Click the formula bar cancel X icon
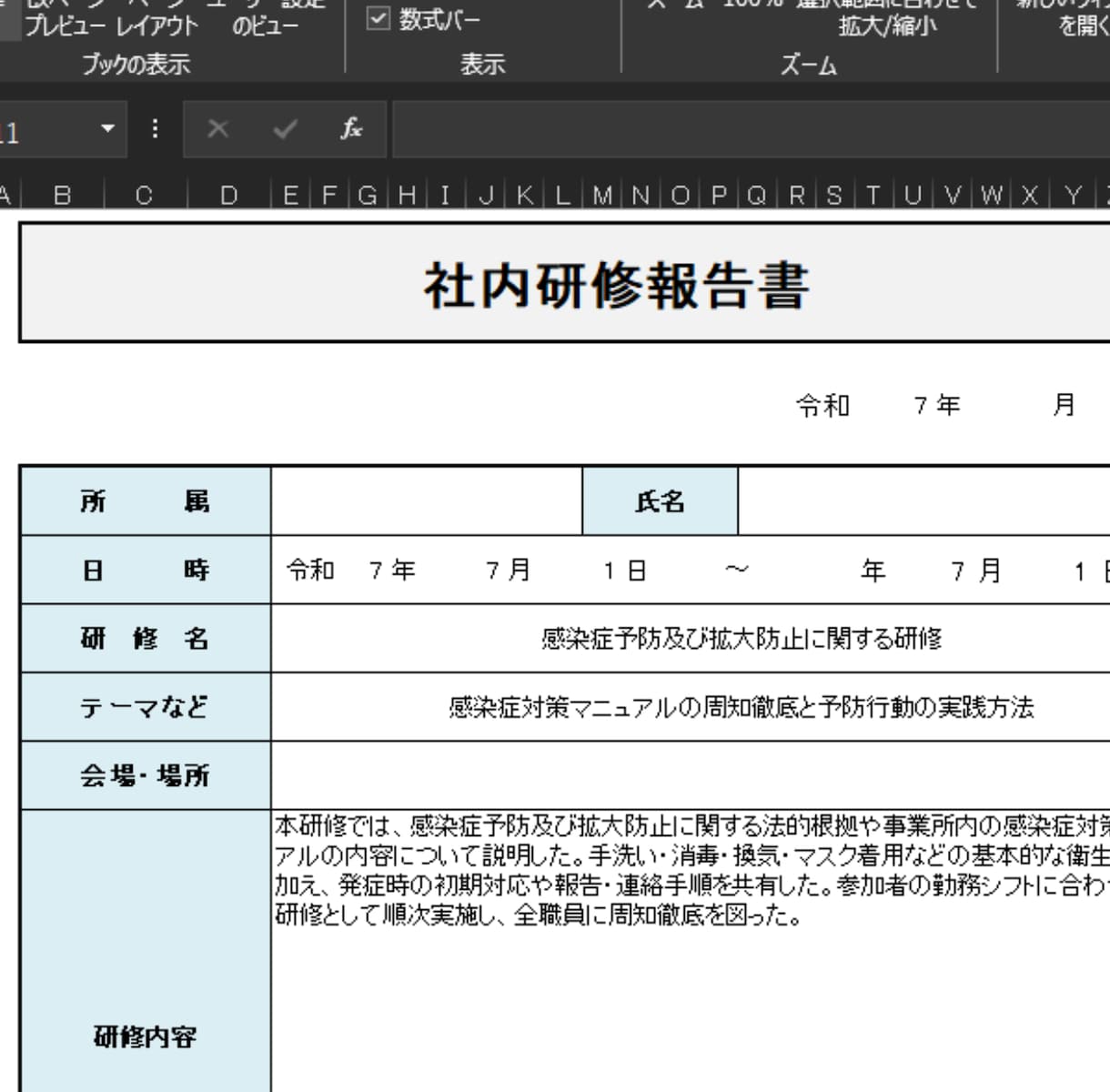 [217, 129]
